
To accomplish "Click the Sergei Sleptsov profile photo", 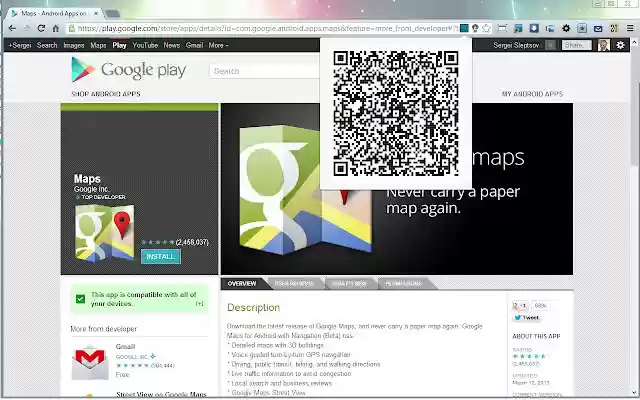I will (604, 45).
